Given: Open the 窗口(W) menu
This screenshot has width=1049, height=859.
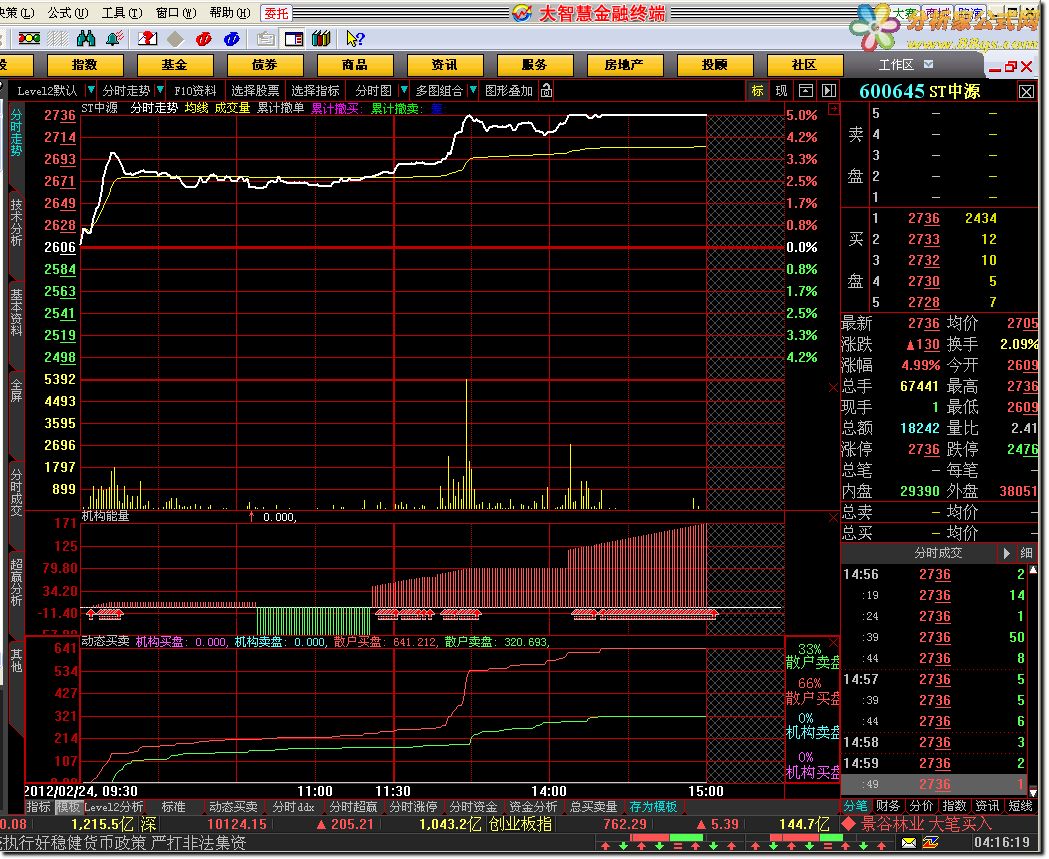Looking at the screenshot, I should [x=176, y=12].
